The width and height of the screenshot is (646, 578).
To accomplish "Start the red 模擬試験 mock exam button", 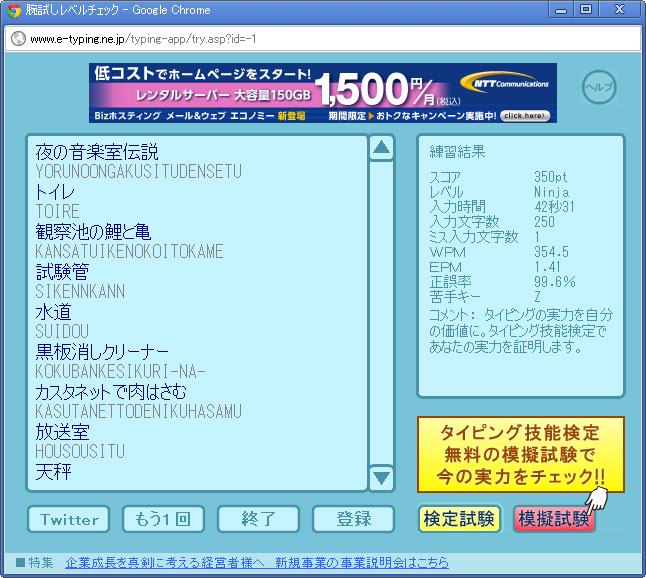I will tap(554, 519).
